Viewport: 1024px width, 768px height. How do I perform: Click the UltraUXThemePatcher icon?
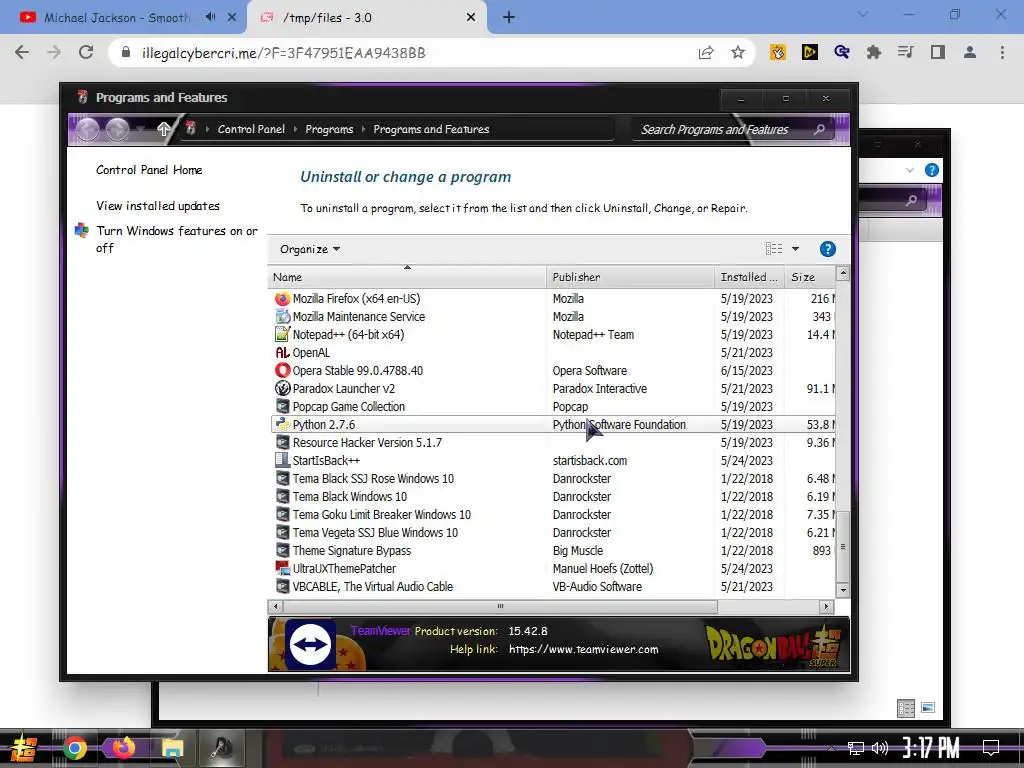pos(282,569)
